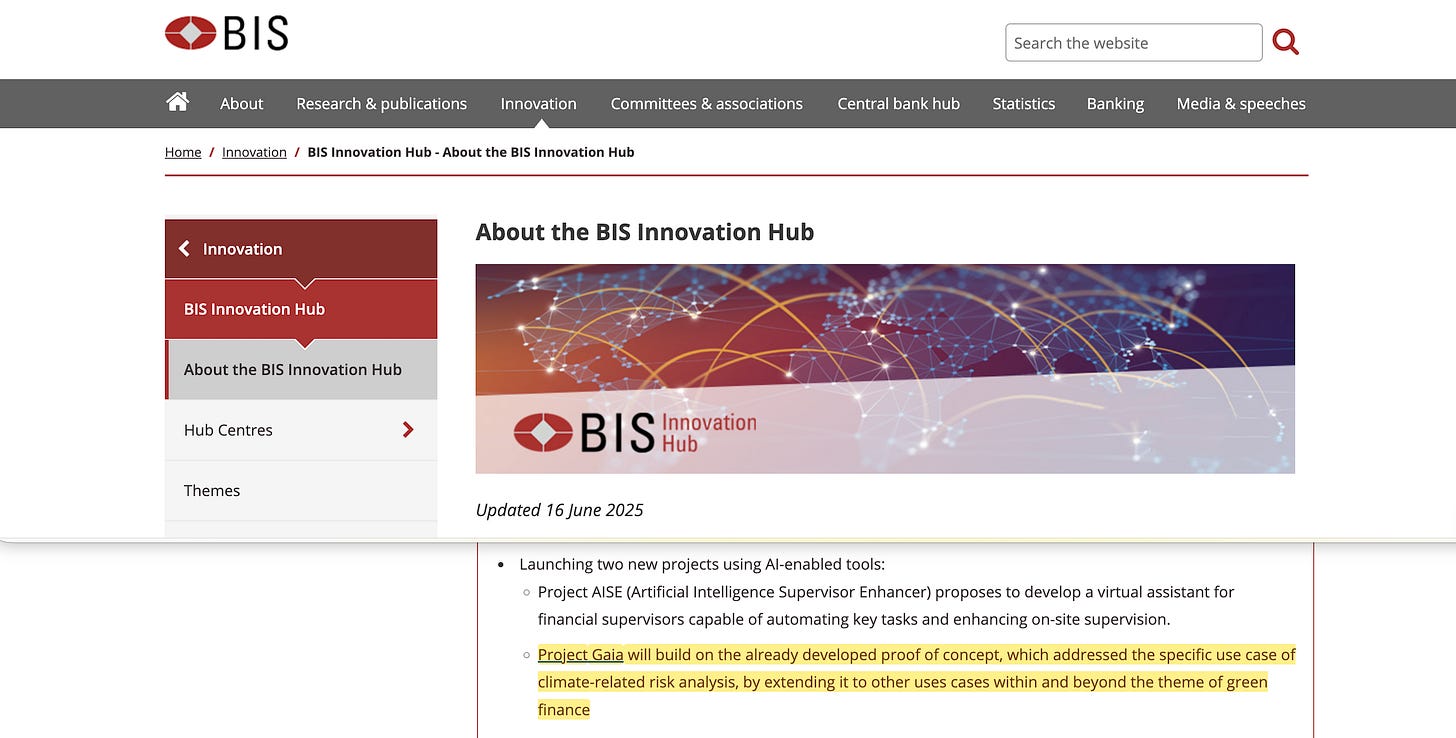
Task: Select BIS Innovation Hub in the sidebar
Action: click(x=301, y=309)
